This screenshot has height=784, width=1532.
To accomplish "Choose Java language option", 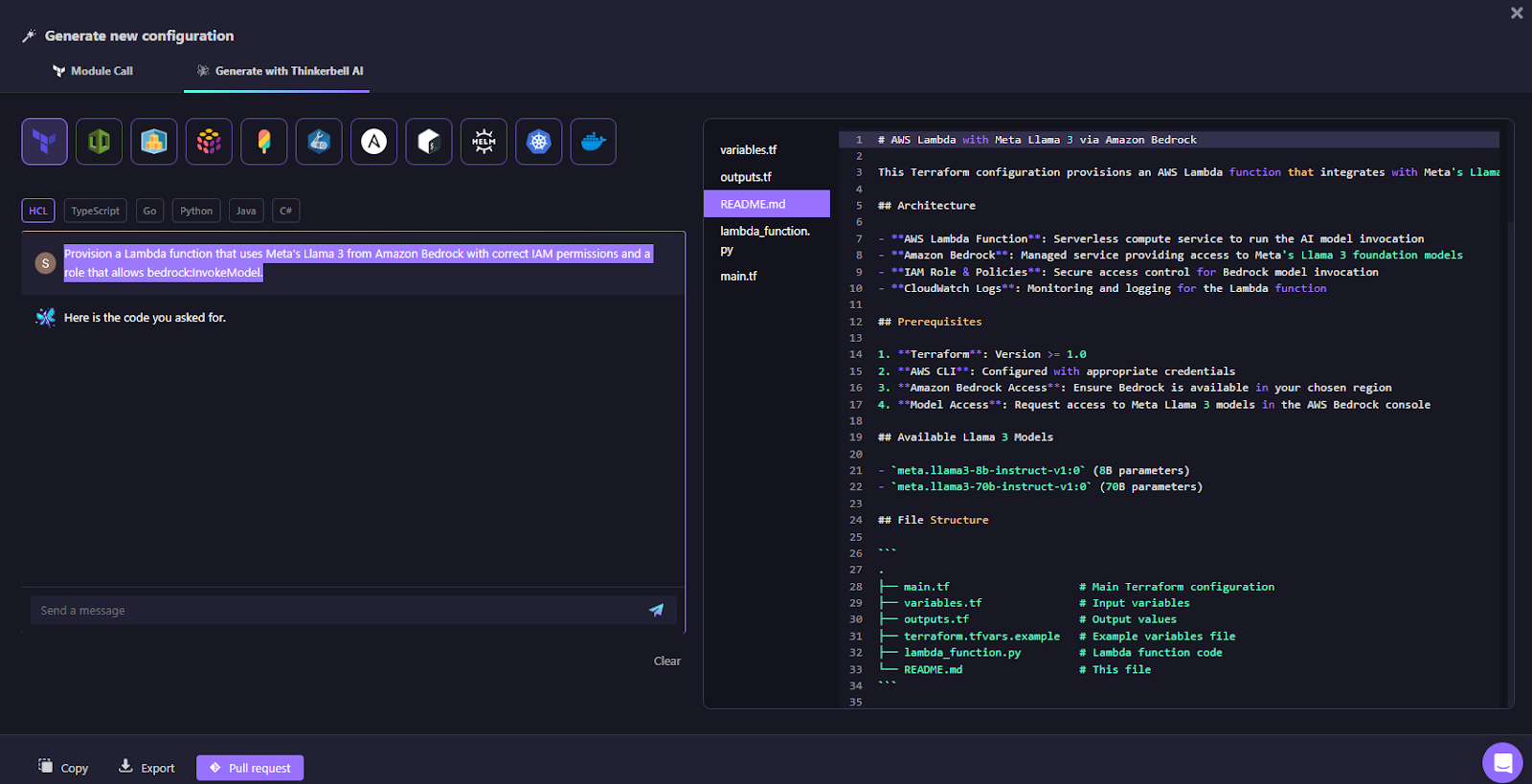I will tap(246, 211).
